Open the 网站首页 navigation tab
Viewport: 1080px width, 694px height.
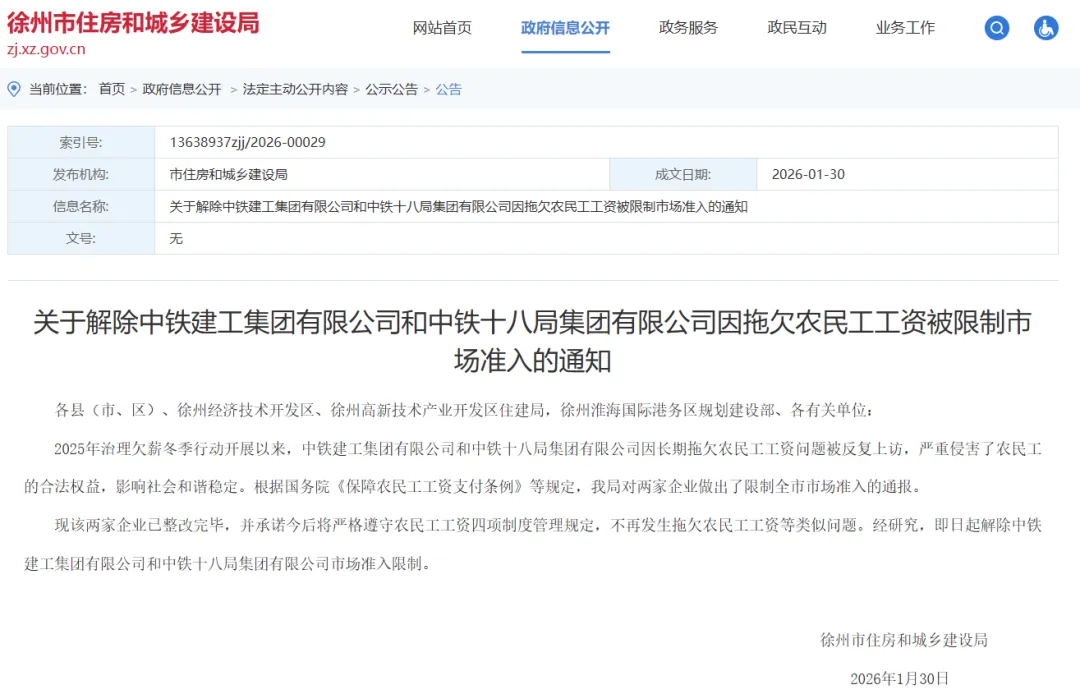coord(442,28)
